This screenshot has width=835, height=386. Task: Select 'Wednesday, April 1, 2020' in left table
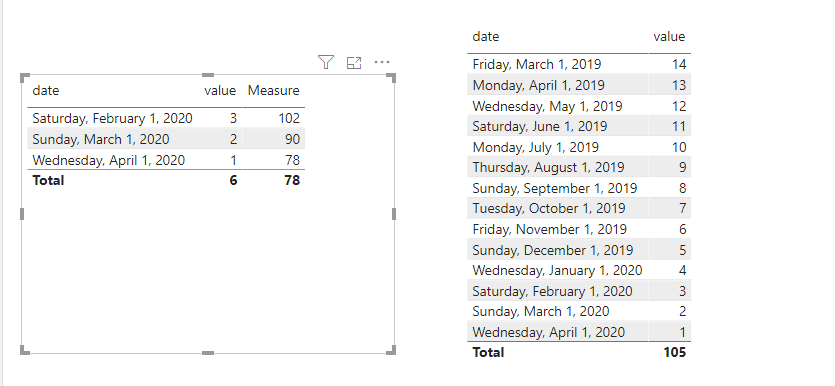pyautogui.click(x=109, y=160)
